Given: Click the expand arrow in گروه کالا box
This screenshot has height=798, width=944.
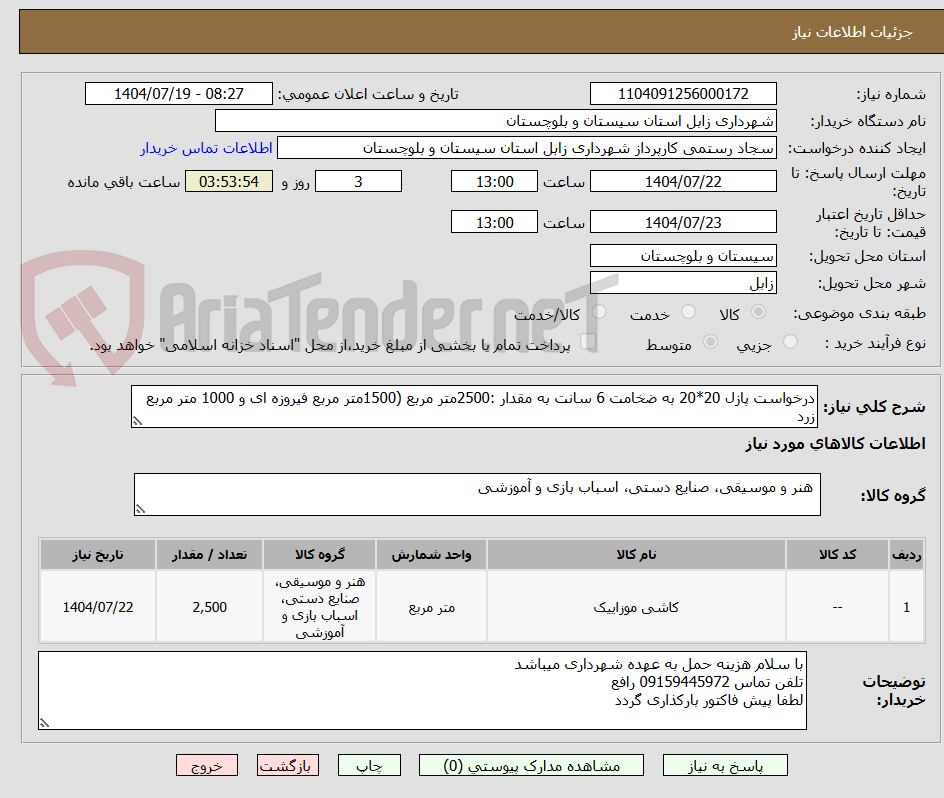Looking at the screenshot, I should tap(141, 508).
